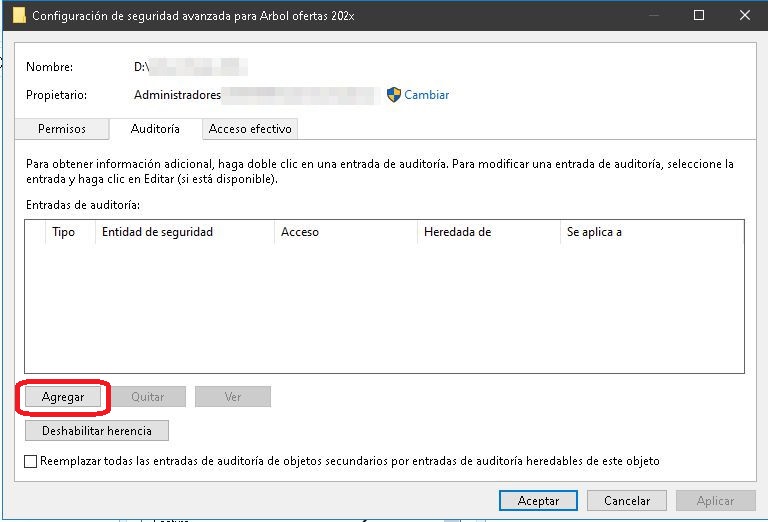The image size is (768, 522).
Task: Click the Heredada de column header
Action: coord(457,232)
